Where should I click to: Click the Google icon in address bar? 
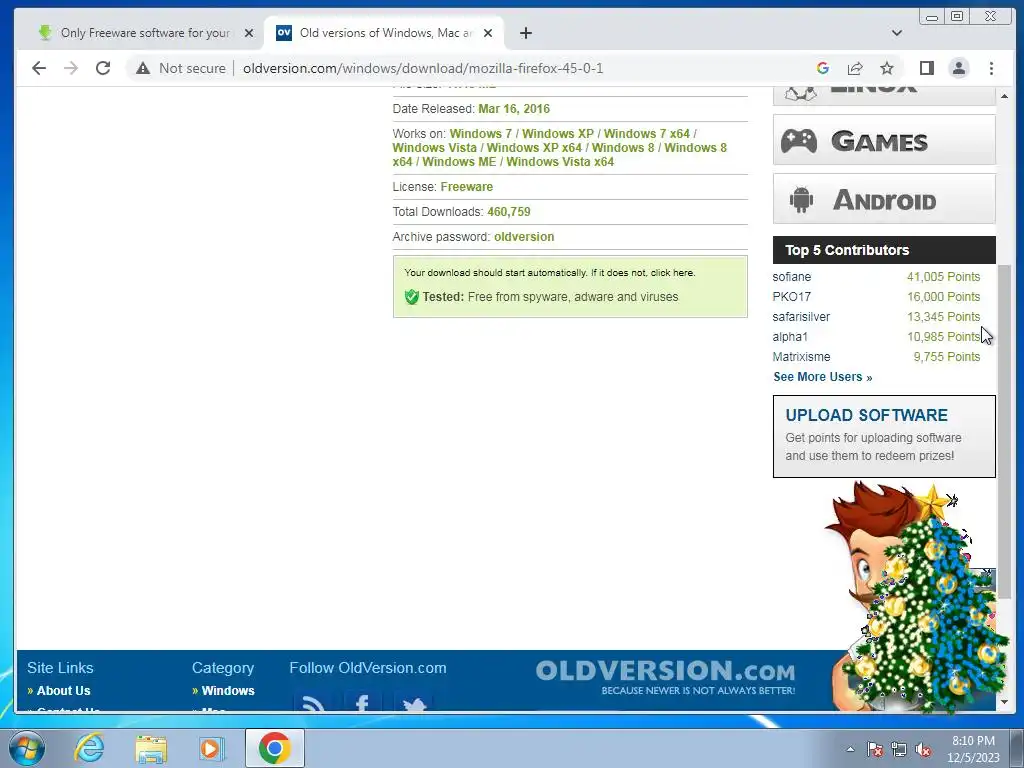click(x=823, y=68)
